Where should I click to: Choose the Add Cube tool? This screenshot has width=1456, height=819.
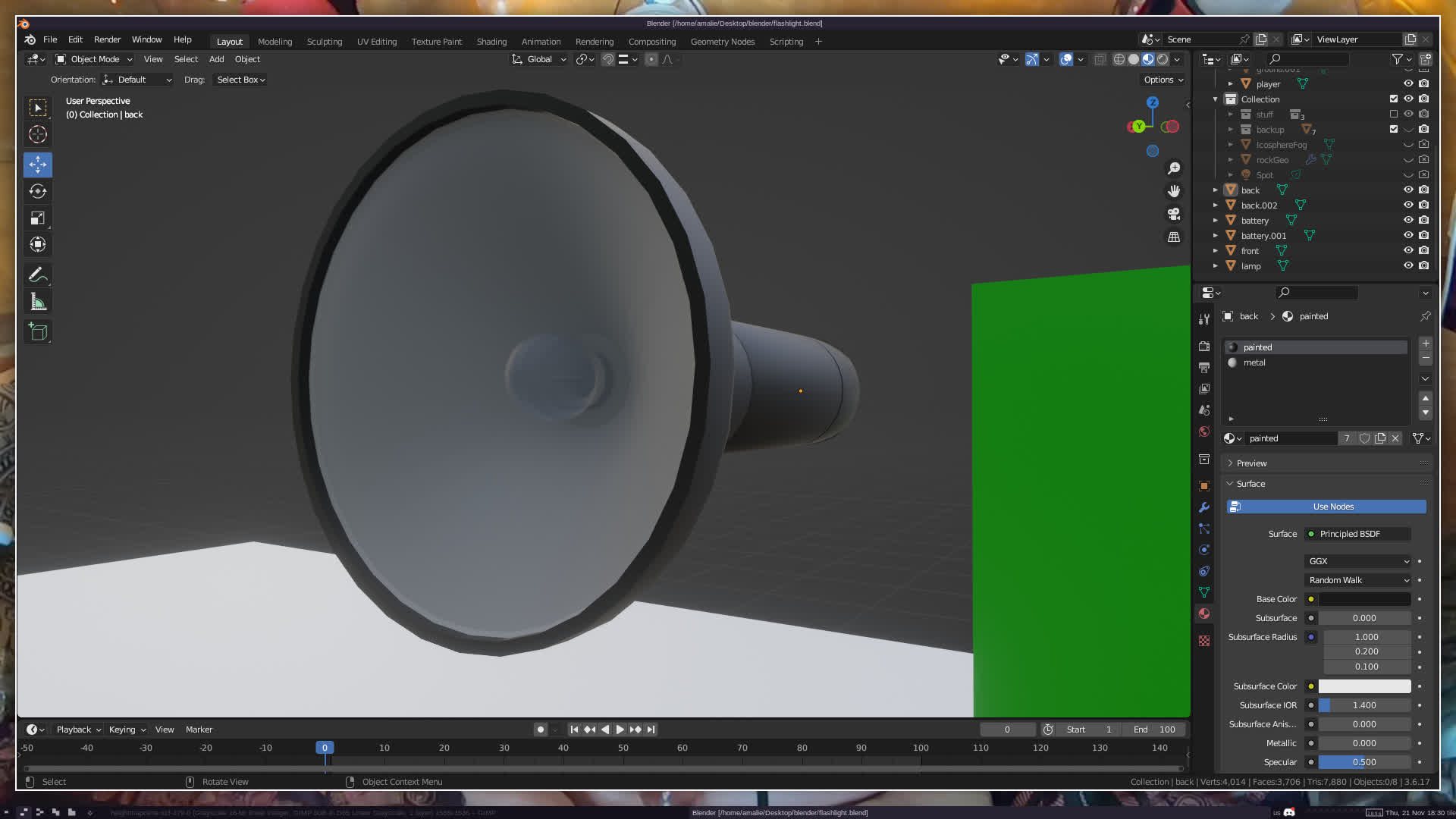(38, 331)
